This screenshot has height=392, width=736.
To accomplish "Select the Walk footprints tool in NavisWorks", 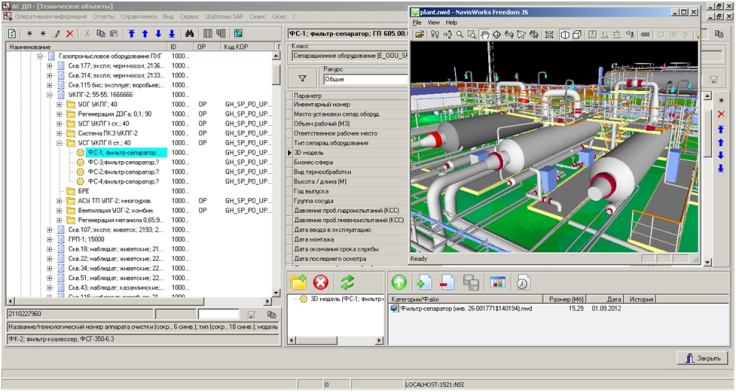I will pos(435,34).
